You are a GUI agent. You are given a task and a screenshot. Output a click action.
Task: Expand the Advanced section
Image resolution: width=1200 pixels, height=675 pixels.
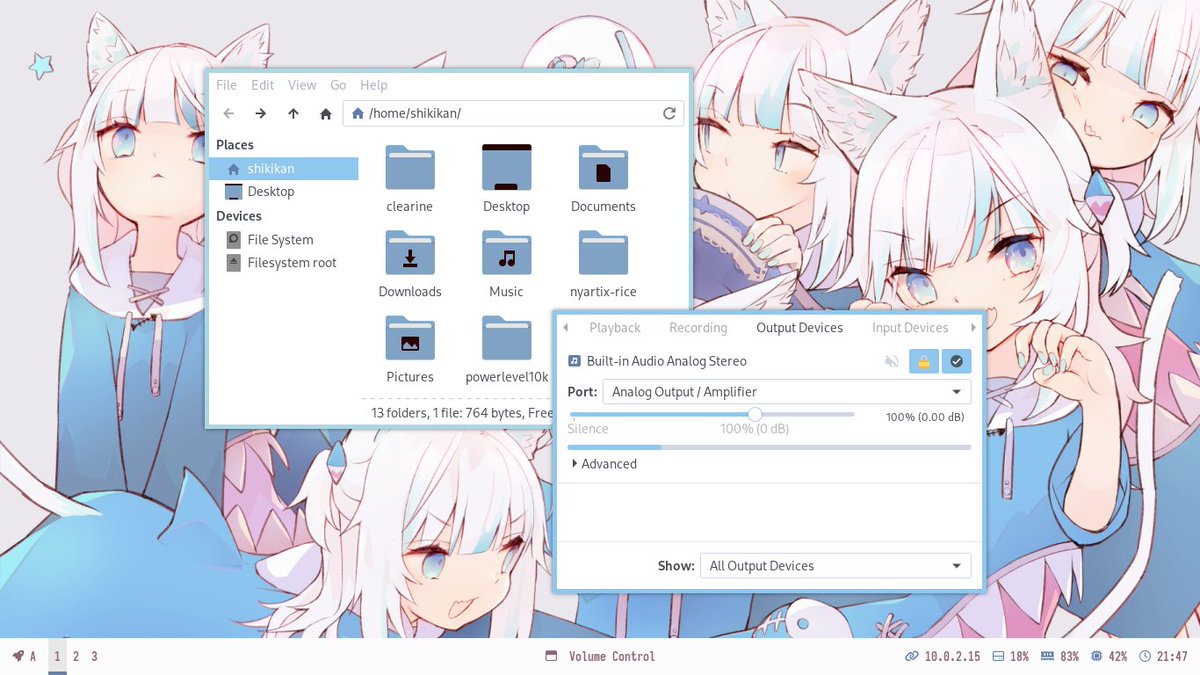click(x=603, y=464)
